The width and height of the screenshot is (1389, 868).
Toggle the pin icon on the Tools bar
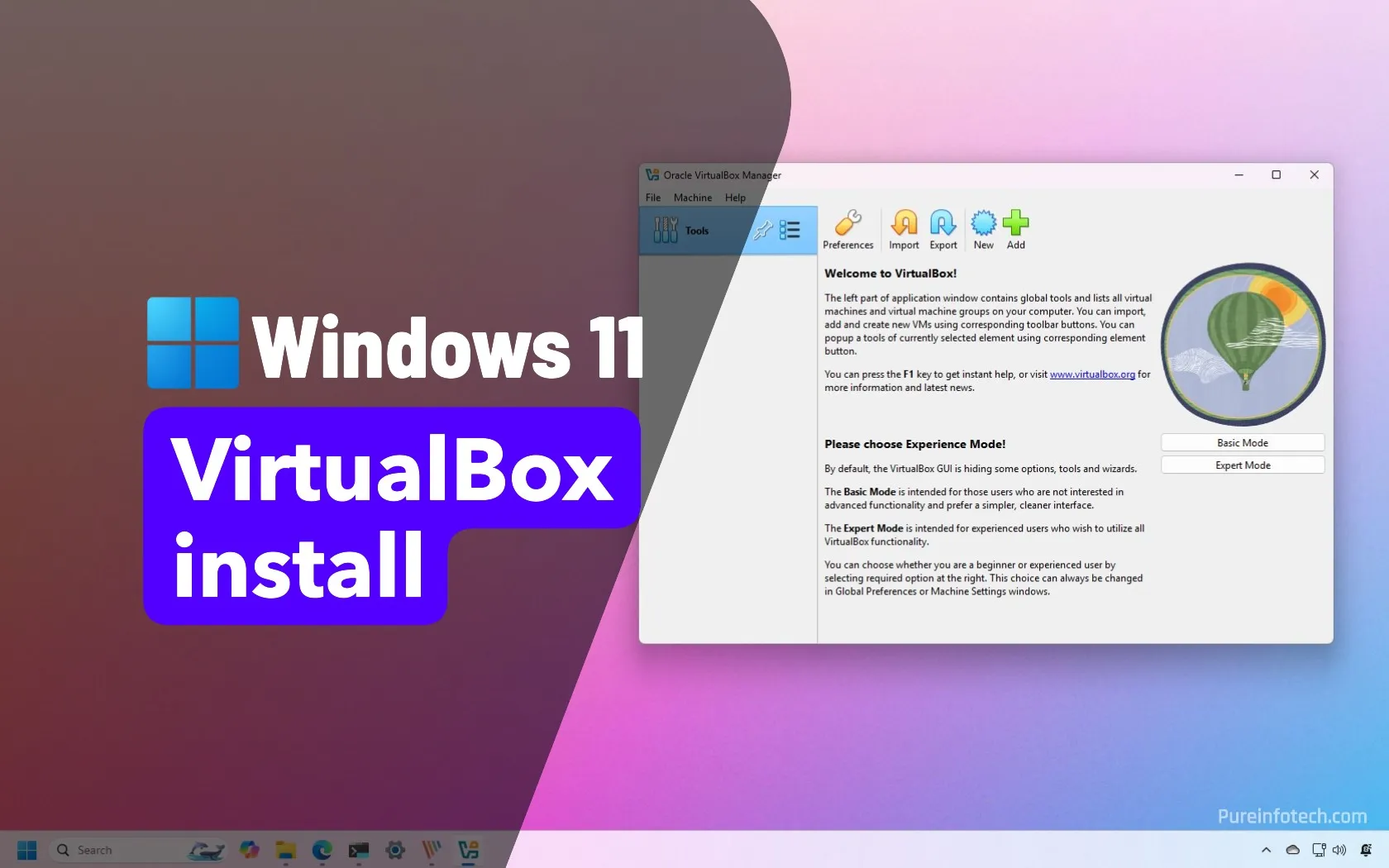pos(762,231)
